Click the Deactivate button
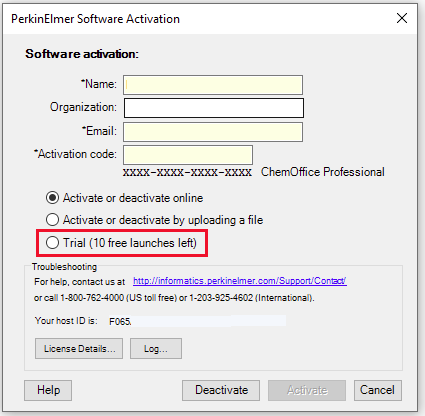425x416 pixels. pos(221,390)
